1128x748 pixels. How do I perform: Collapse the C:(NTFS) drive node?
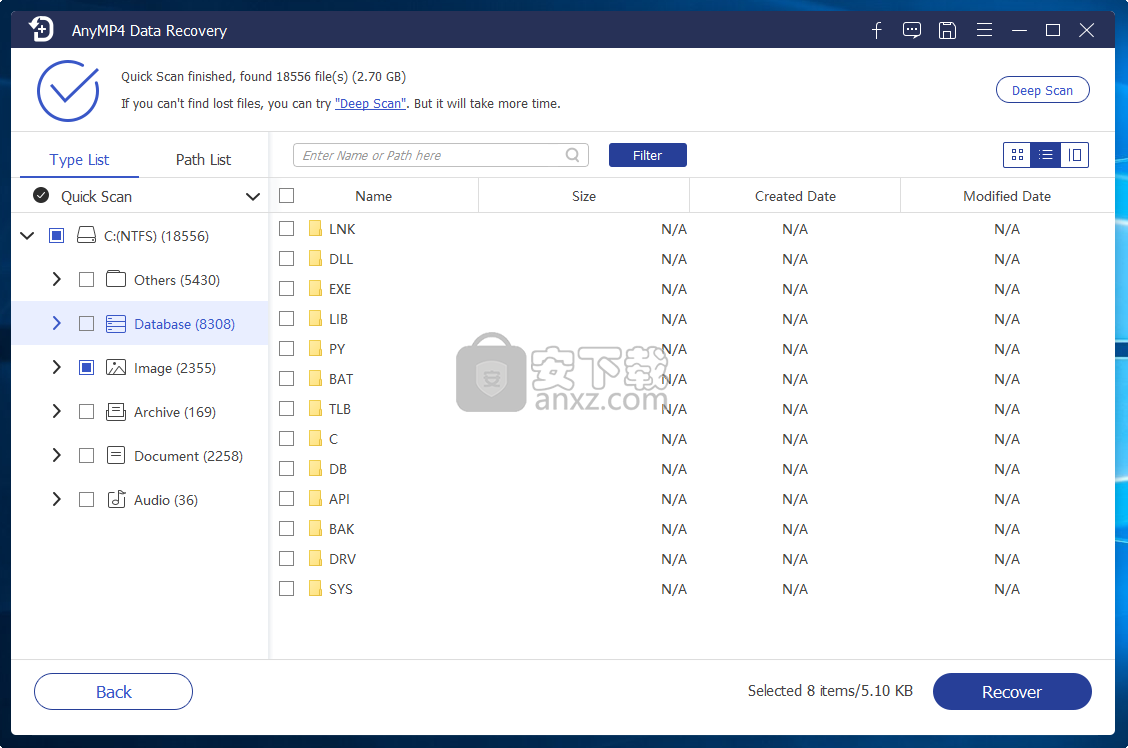tap(26, 236)
